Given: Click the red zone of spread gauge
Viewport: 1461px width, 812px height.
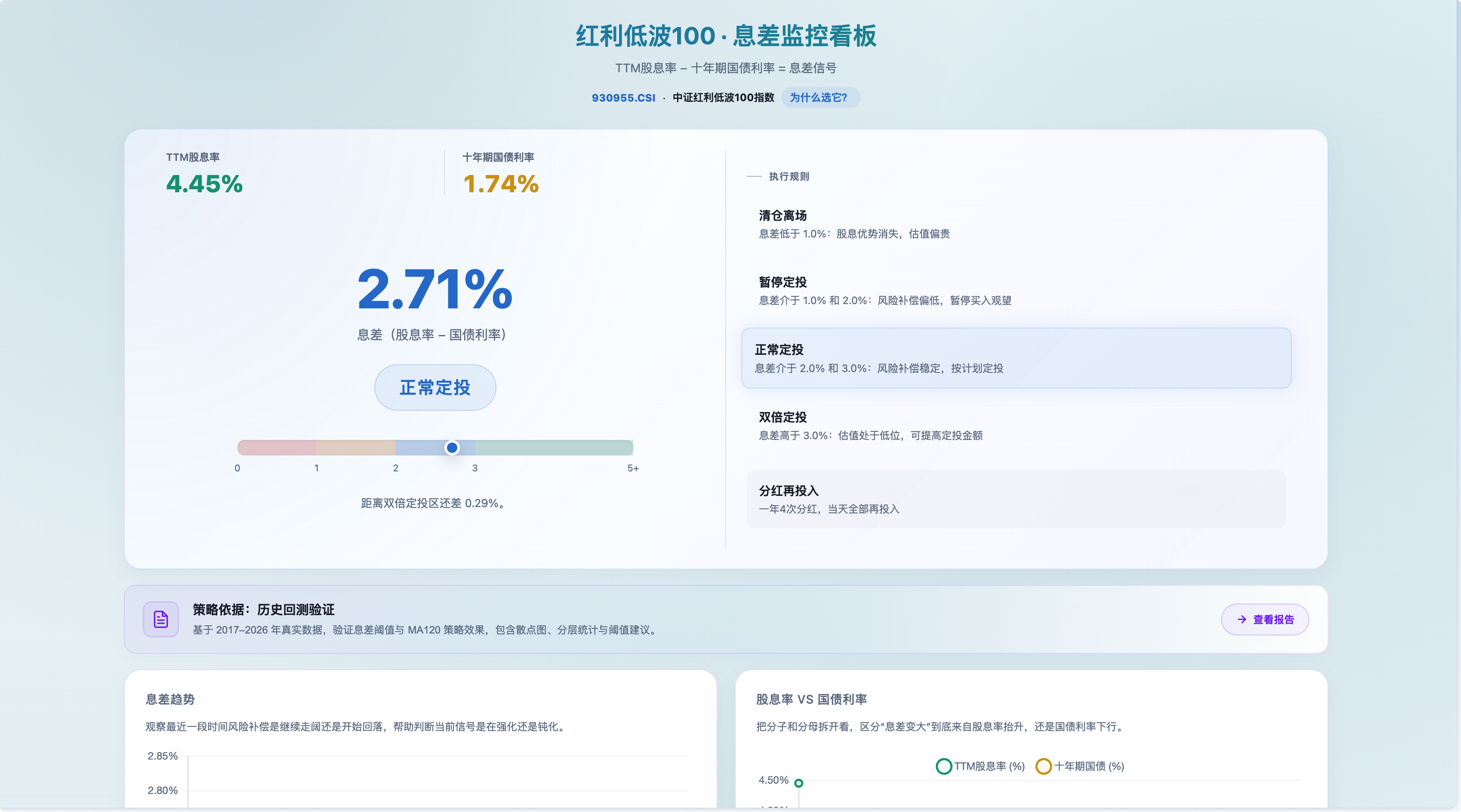Looking at the screenshot, I should (277, 447).
